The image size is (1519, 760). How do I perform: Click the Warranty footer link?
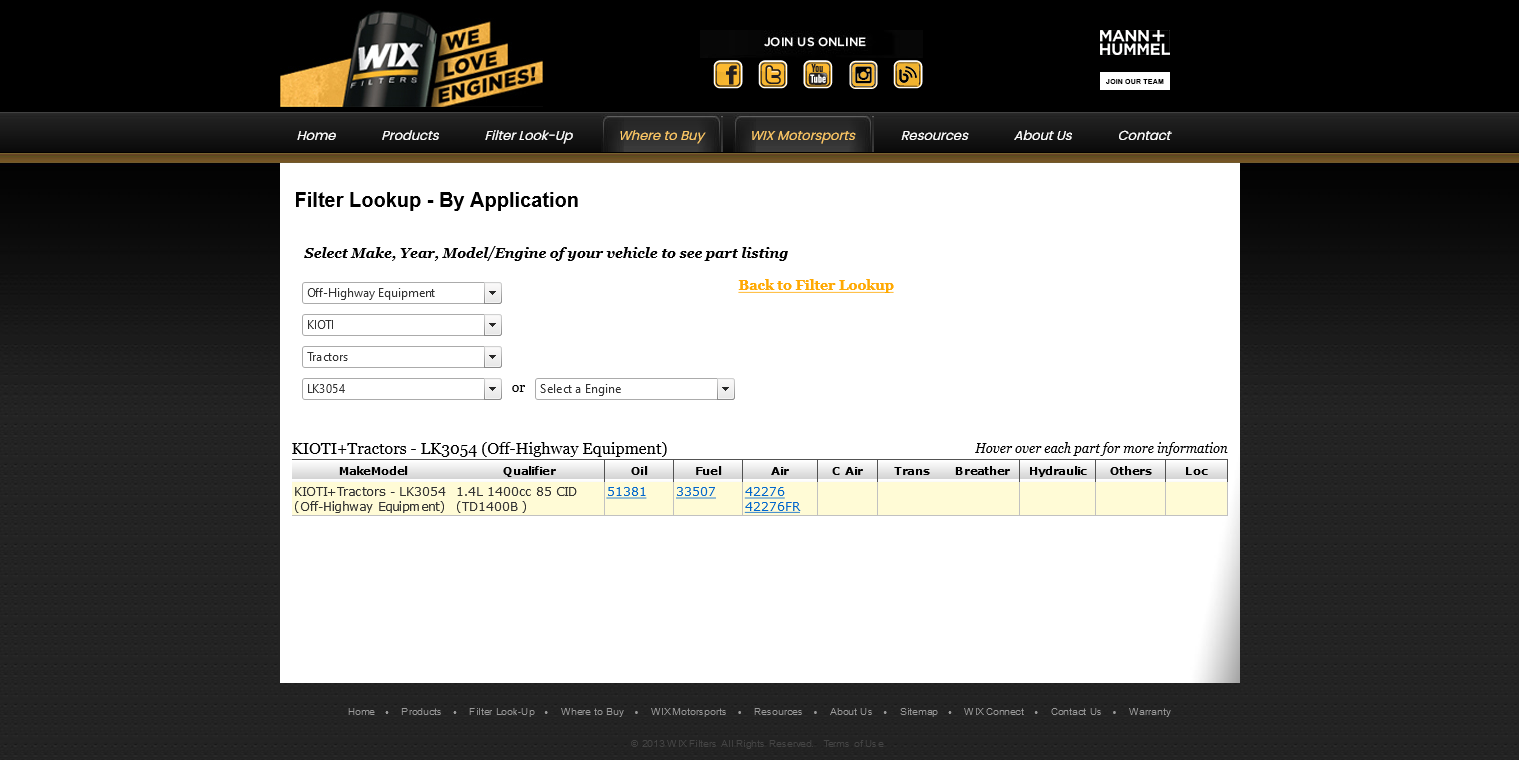(1149, 712)
